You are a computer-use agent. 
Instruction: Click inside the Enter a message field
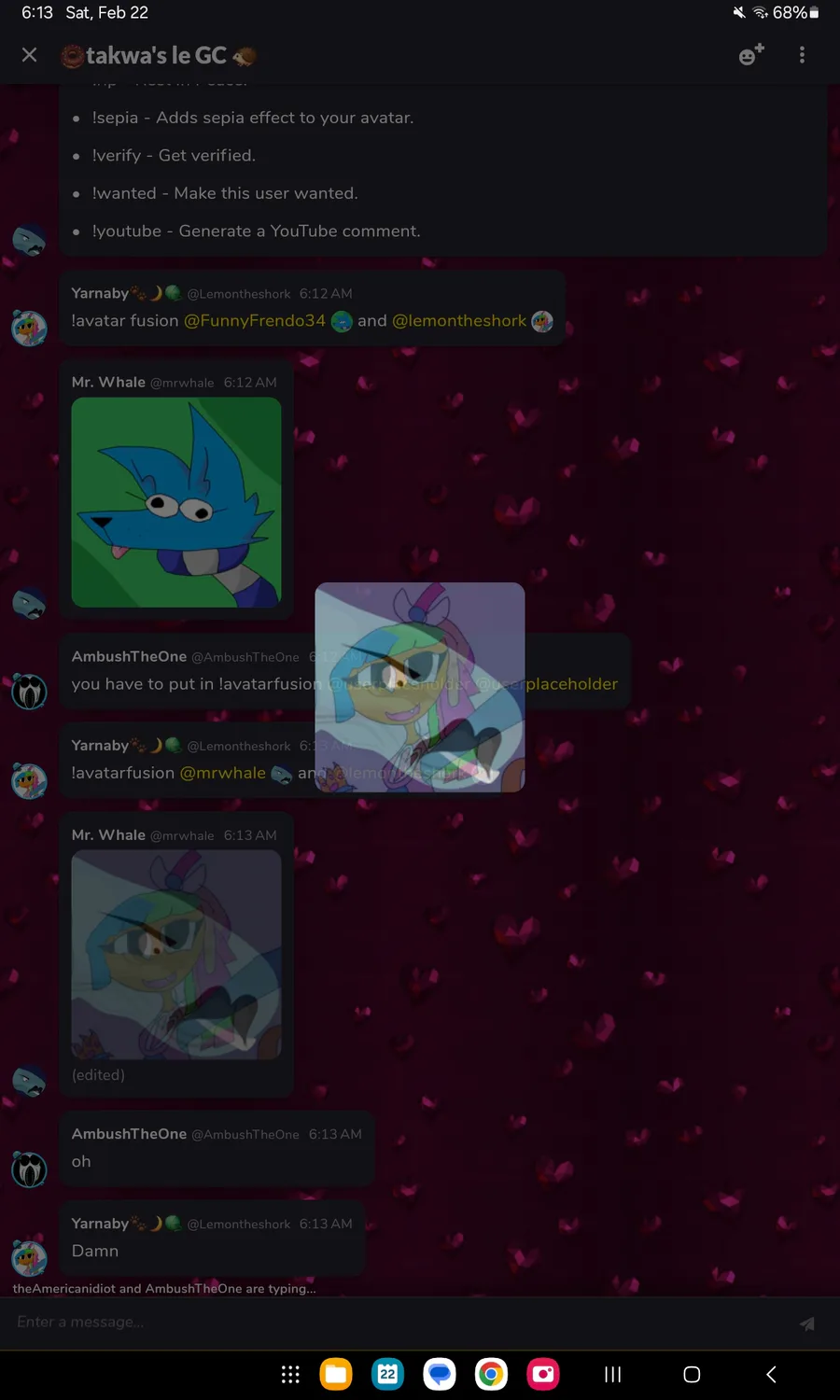click(401, 1323)
